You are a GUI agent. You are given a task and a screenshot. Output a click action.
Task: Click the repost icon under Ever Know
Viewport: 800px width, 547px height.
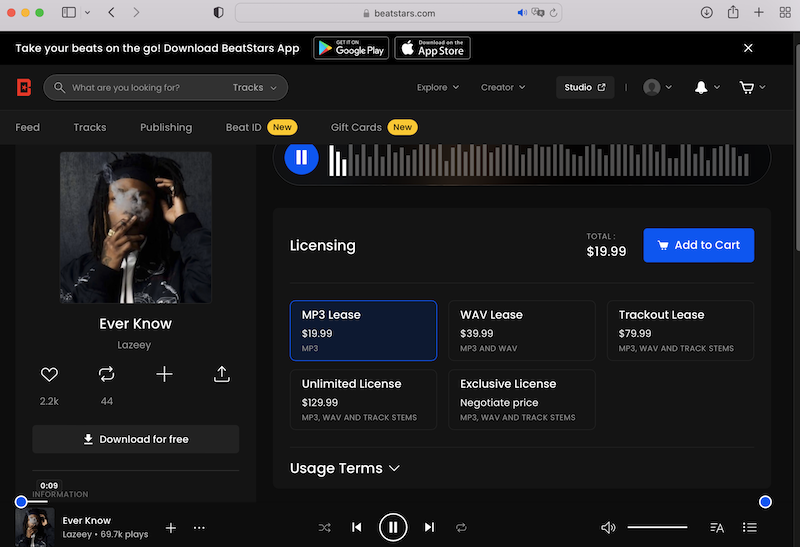[106, 374]
